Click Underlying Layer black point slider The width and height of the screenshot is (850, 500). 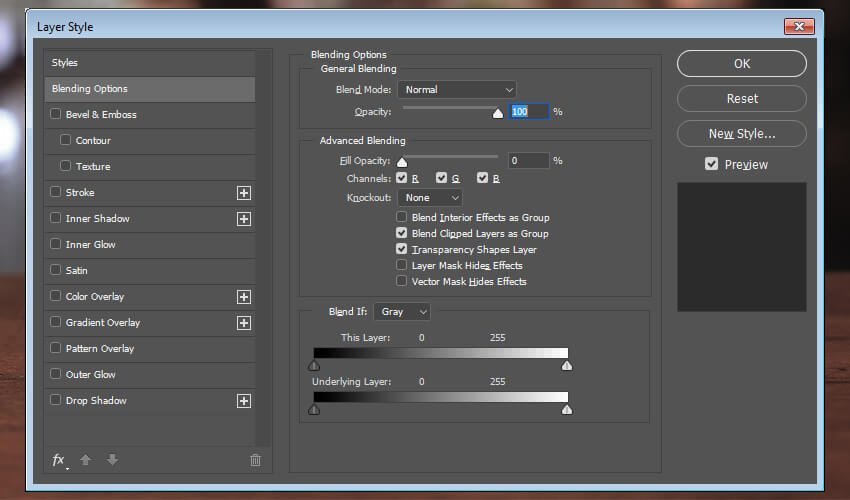(314, 409)
